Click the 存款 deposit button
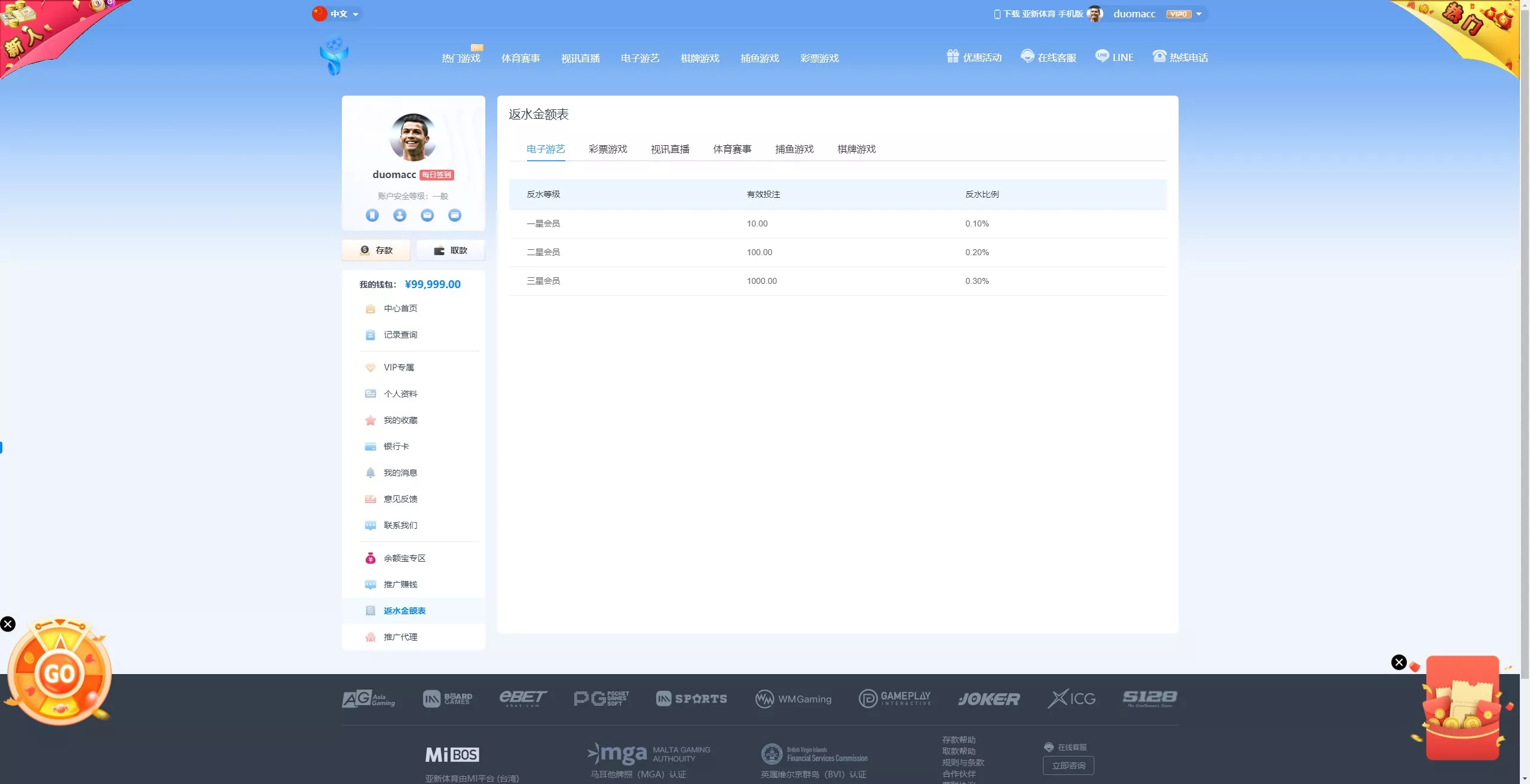 tap(375, 250)
